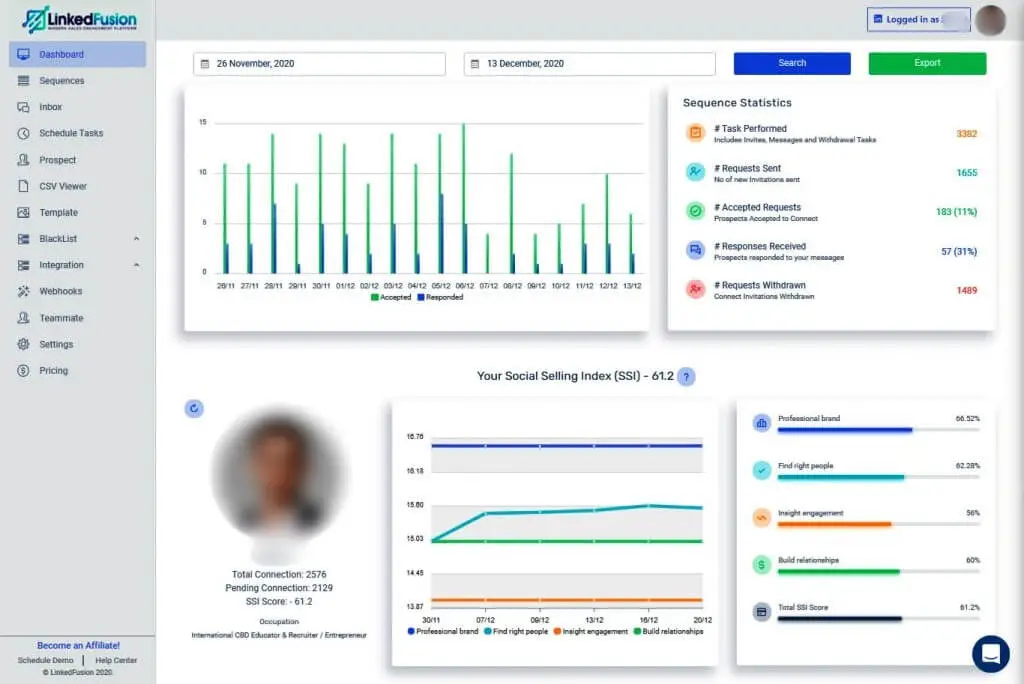Click the Task Performed value 3382
The image size is (1024, 684).
pyautogui.click(x=967, y=134)
